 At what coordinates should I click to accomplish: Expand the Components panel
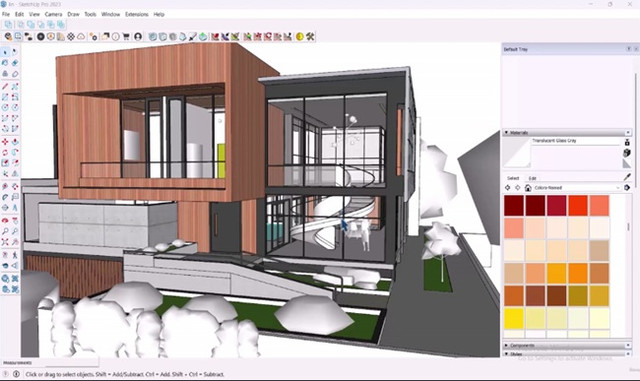[507, 345]
